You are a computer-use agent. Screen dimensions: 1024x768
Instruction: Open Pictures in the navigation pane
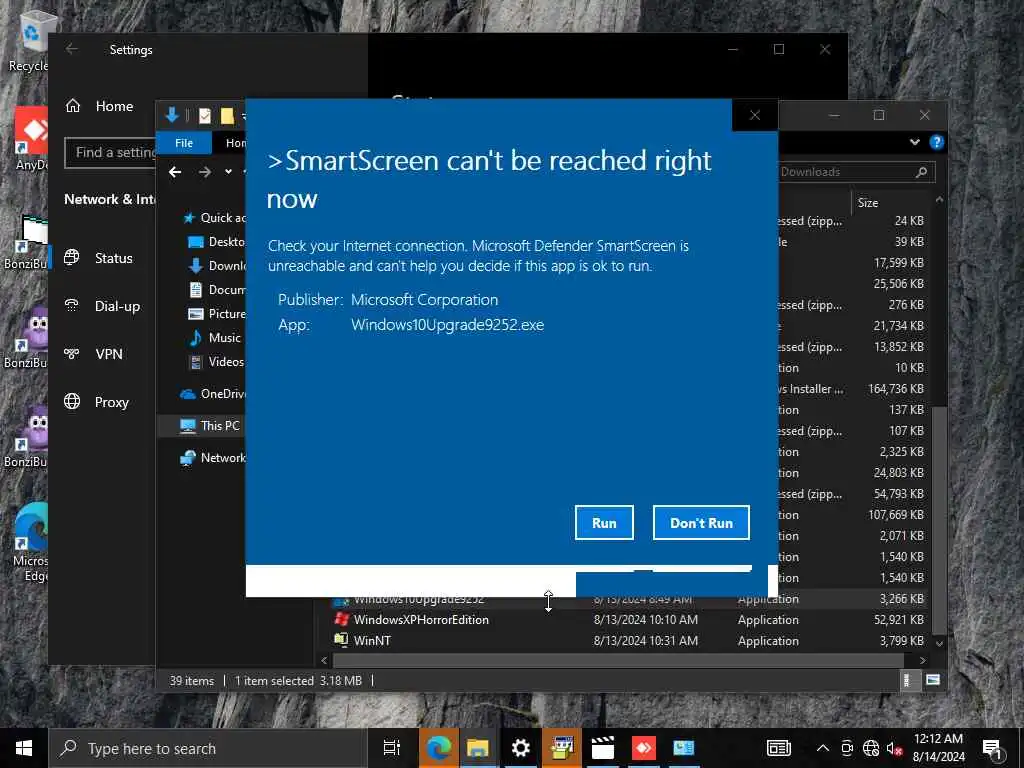[216, 313]
